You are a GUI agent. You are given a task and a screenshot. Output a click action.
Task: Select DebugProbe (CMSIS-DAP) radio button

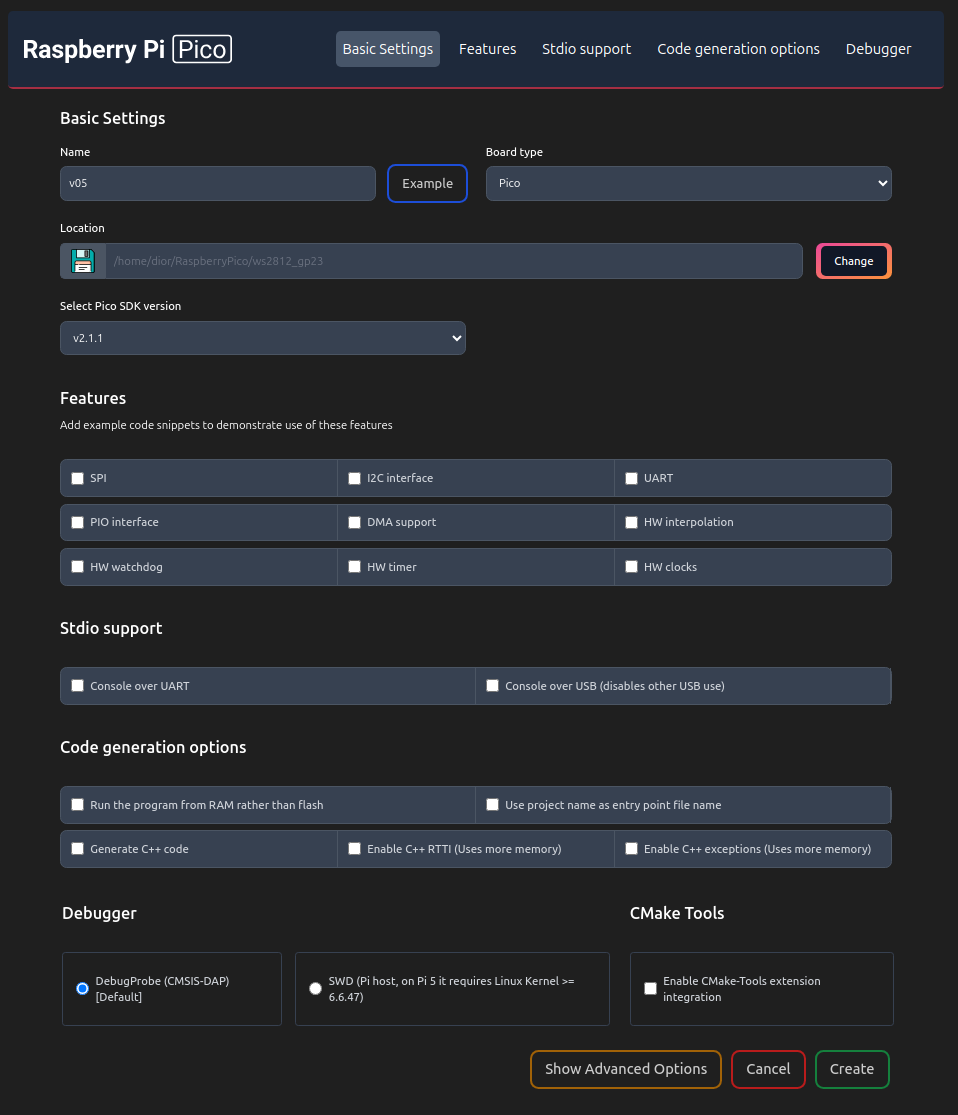click(x=83, y=988)
